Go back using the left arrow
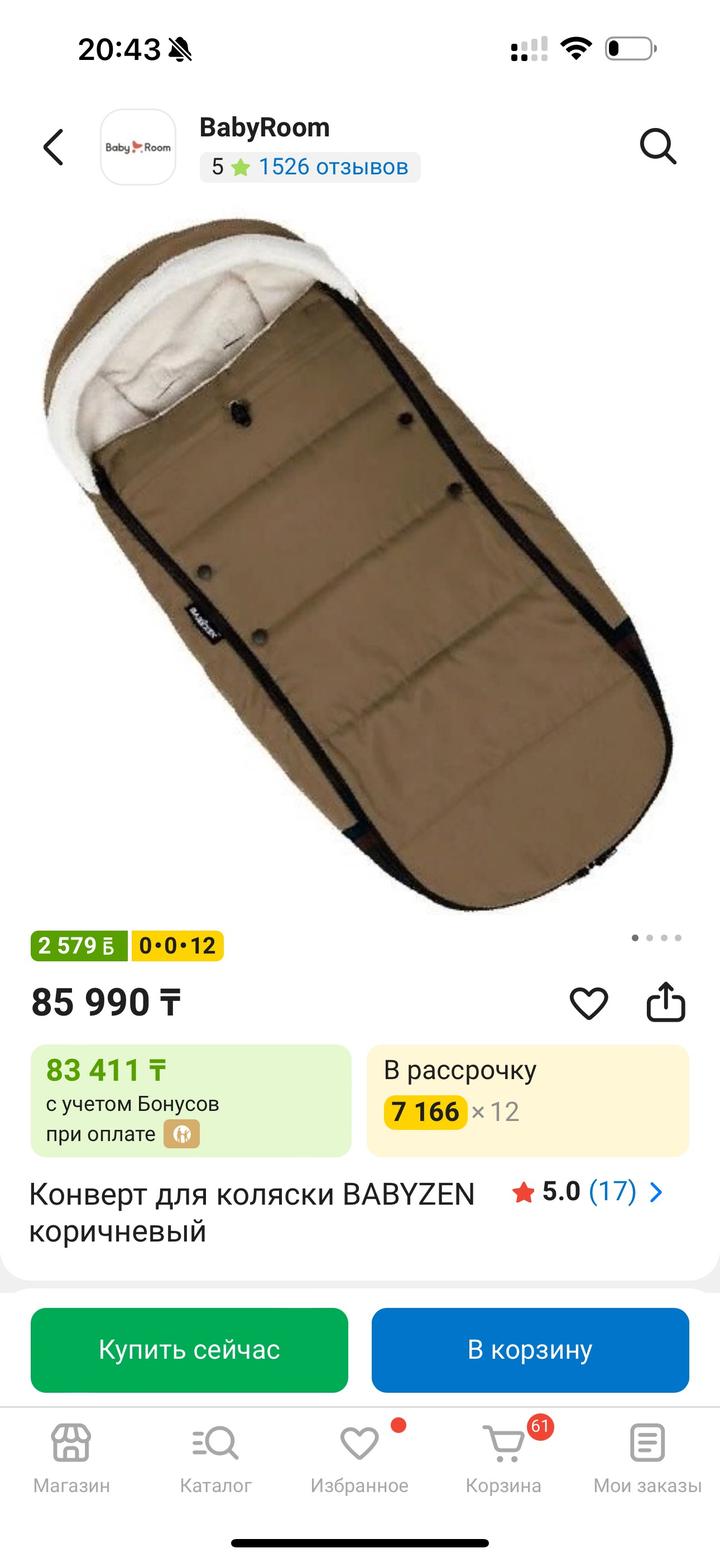The height and width of the screenshot is (1561, 720). click(53, 147)
